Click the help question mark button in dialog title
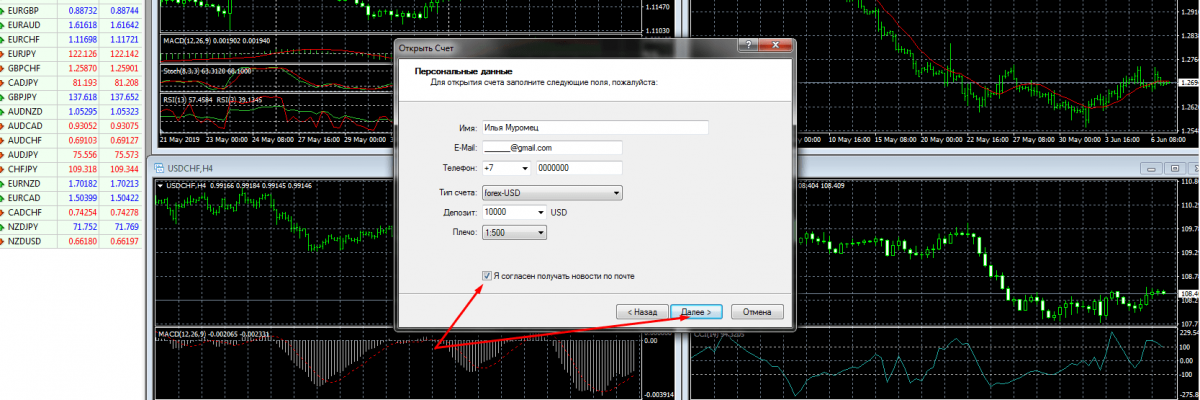The height and width of the screenshot is (400, 1200). tap(746, 47)
